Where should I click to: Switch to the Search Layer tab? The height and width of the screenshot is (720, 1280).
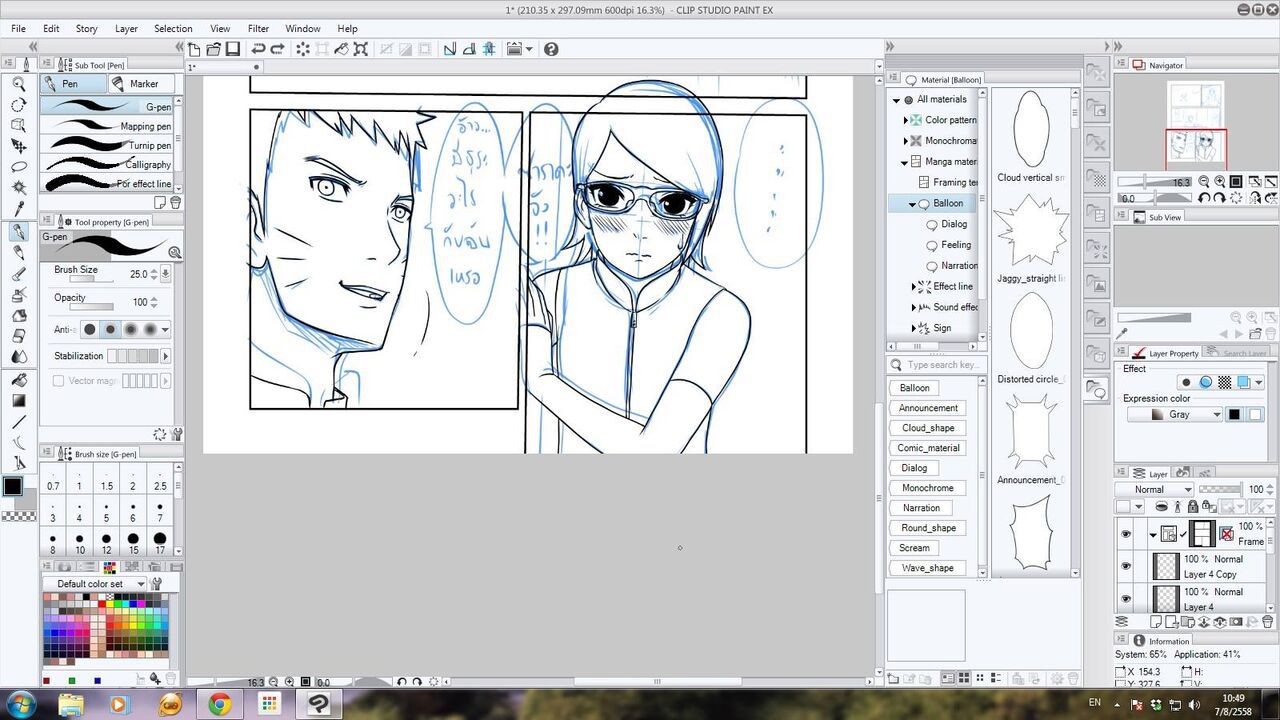[x=1240, y=353]
